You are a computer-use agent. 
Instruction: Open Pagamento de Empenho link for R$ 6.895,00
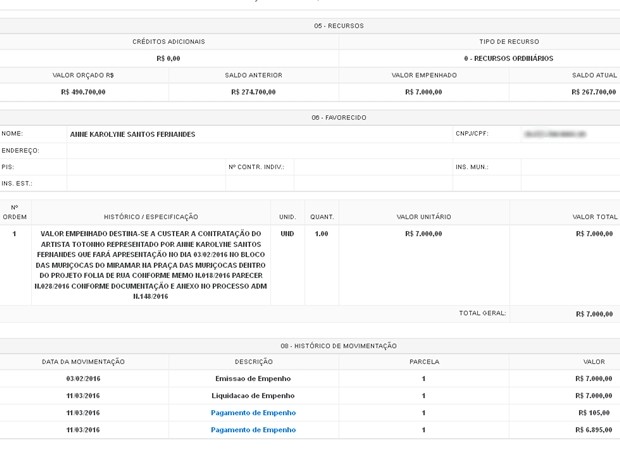[x=253, y=429]
